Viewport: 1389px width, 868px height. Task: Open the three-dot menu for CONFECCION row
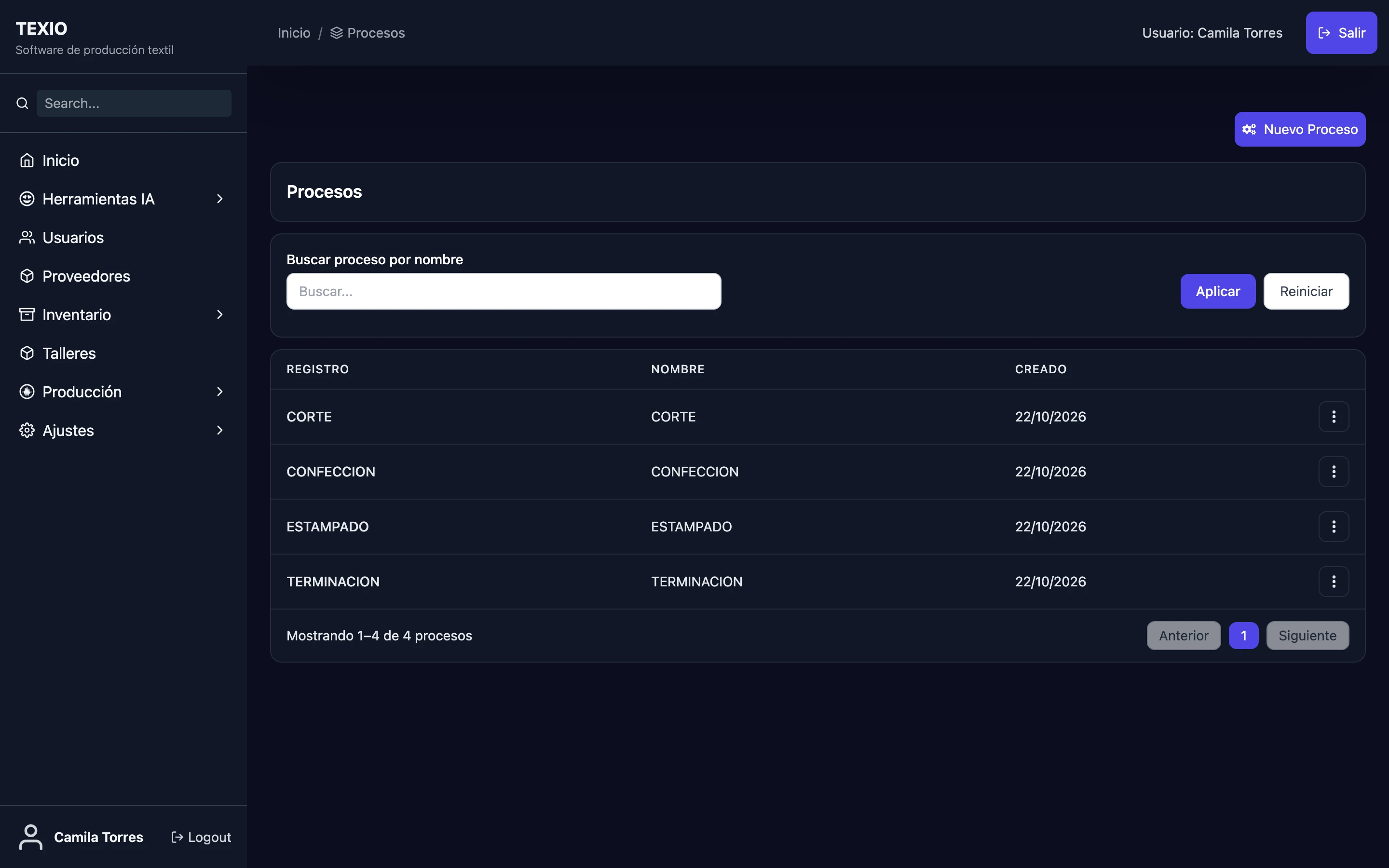coord(1334,471)
